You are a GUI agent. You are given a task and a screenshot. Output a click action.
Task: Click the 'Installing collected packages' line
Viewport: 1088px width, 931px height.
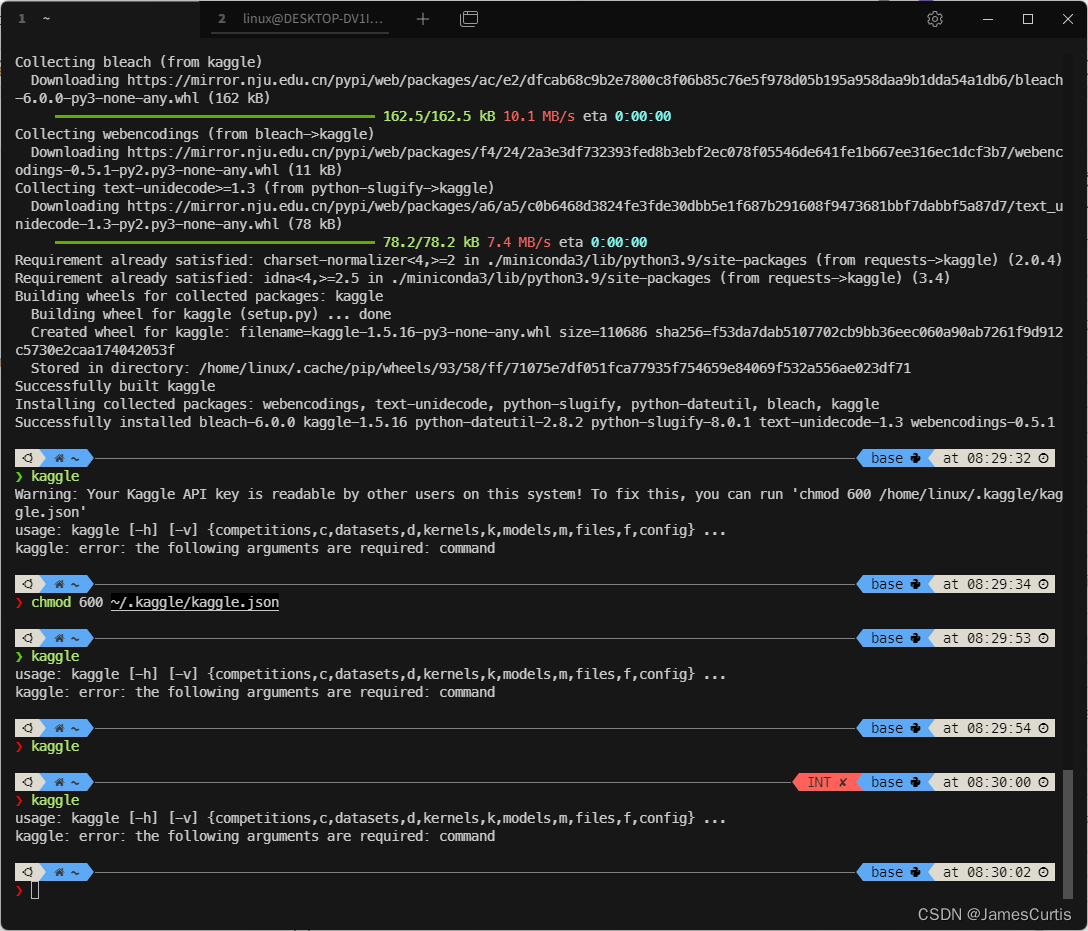pos(447,404)
